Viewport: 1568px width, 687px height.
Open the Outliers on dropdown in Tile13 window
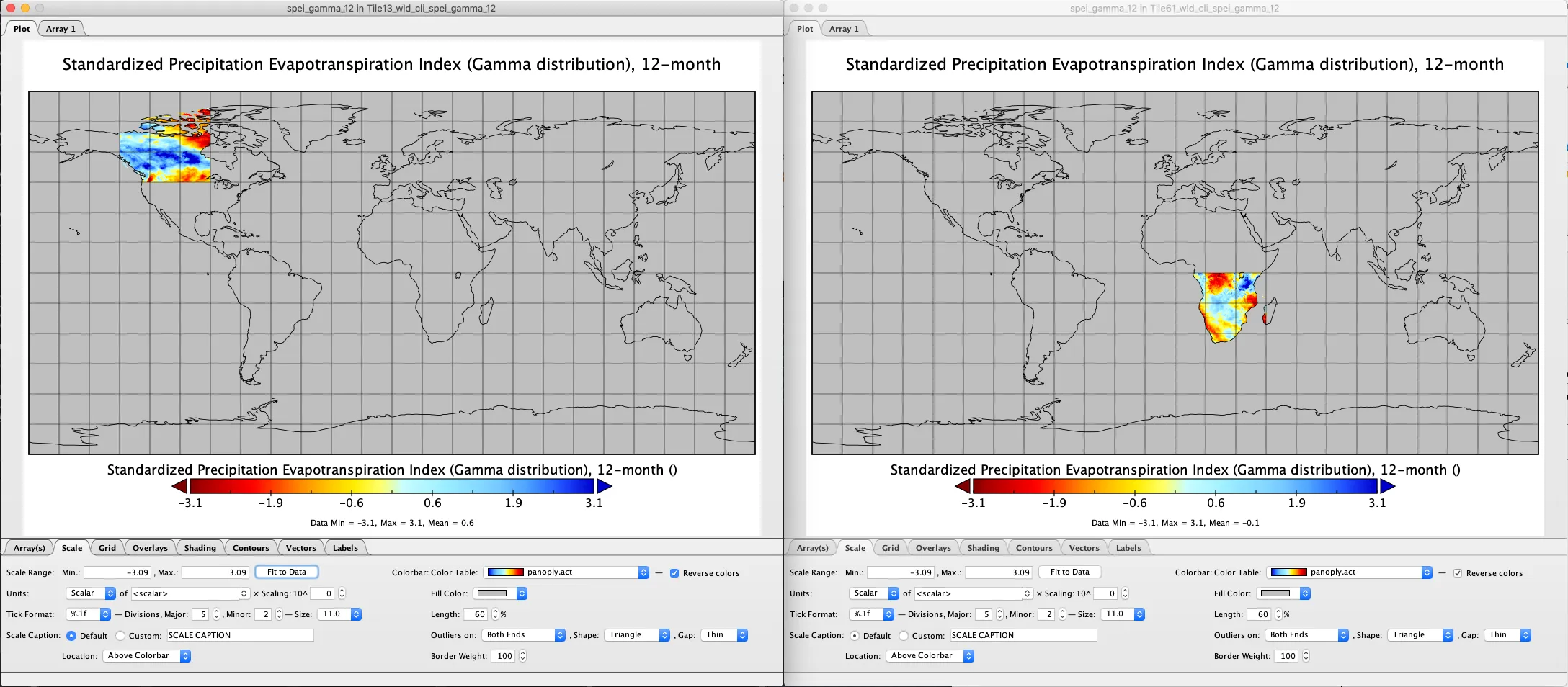tap(524, 635)
